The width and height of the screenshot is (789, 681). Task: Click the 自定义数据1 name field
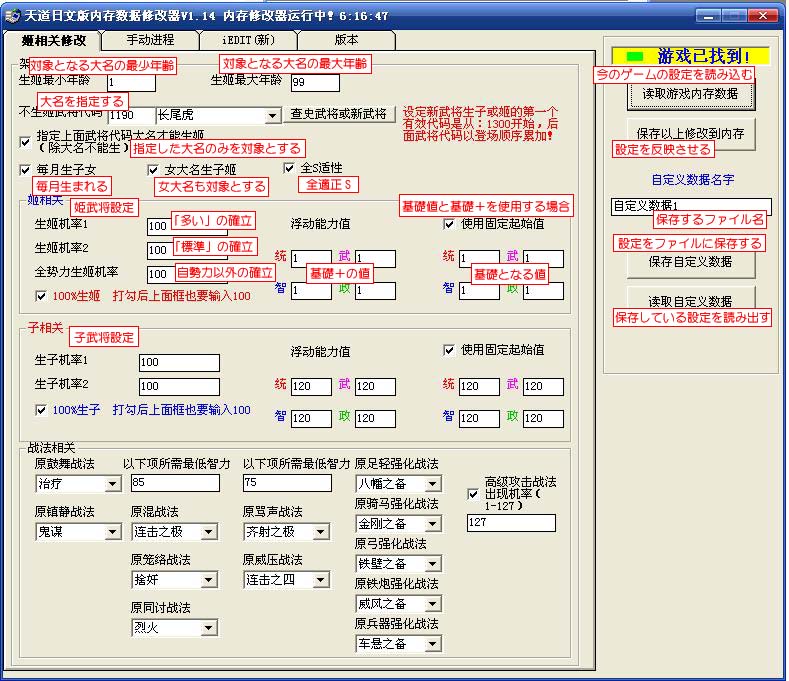pos(691,206)
